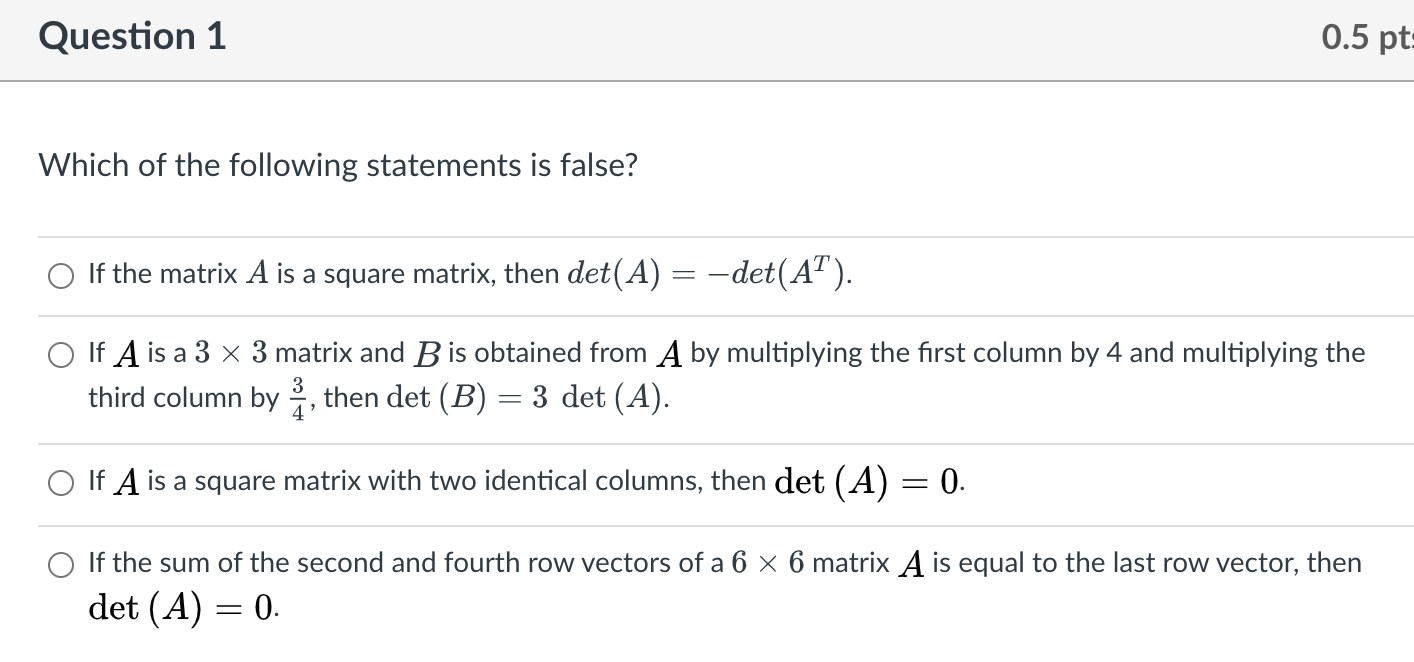The height and width of the screenshot is (662, 1414).
Task: Click the 'Which of the following statements is false?' prompt
Action: (338, 165)
